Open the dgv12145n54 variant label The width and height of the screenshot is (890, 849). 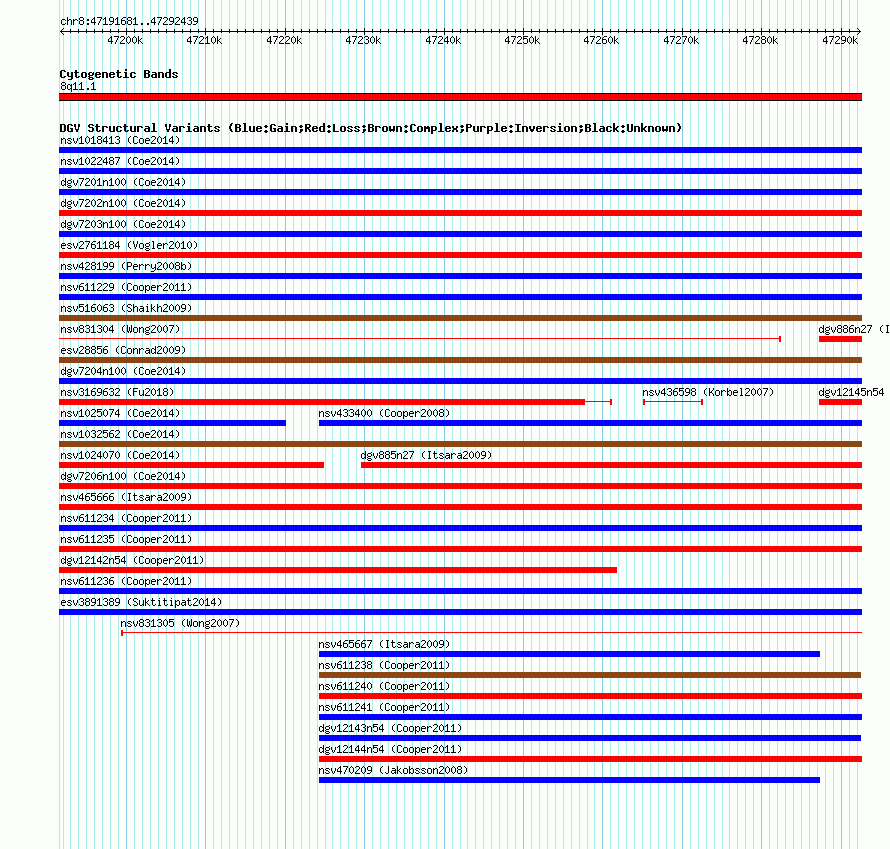(851, 392)
